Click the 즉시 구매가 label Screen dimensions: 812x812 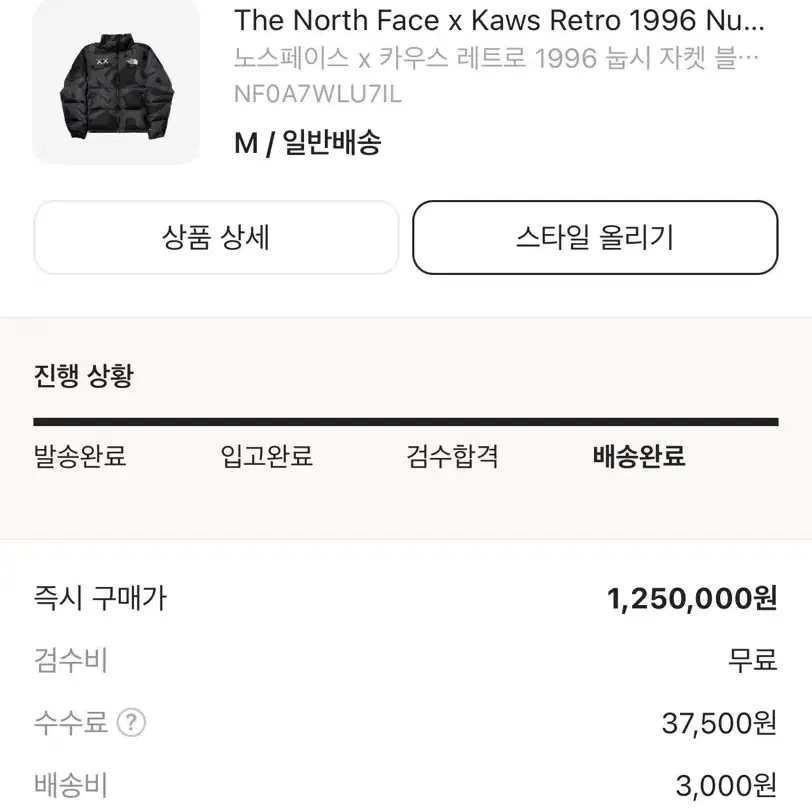click(x=100, y=598)
